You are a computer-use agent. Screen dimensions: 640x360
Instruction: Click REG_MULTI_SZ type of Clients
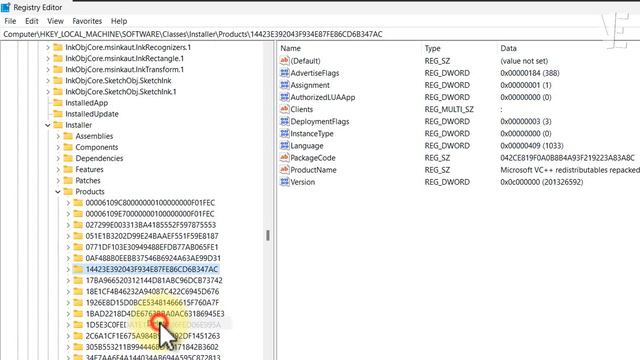coord(449,109)
